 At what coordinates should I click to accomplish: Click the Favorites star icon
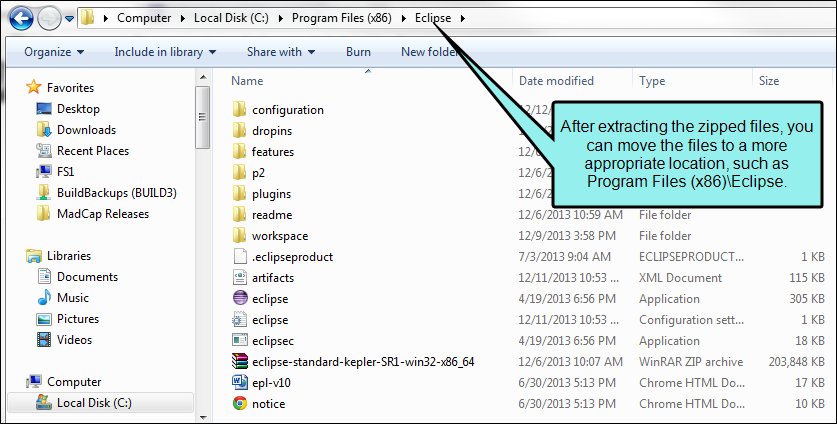34,87
